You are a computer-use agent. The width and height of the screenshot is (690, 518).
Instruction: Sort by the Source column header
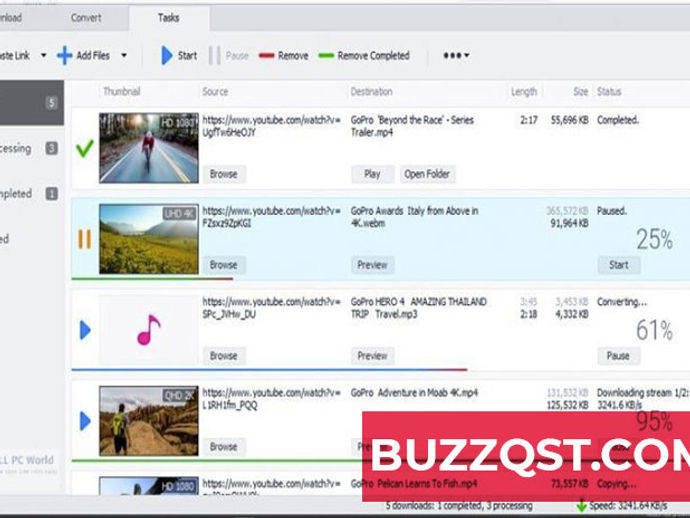pos(215,92)
